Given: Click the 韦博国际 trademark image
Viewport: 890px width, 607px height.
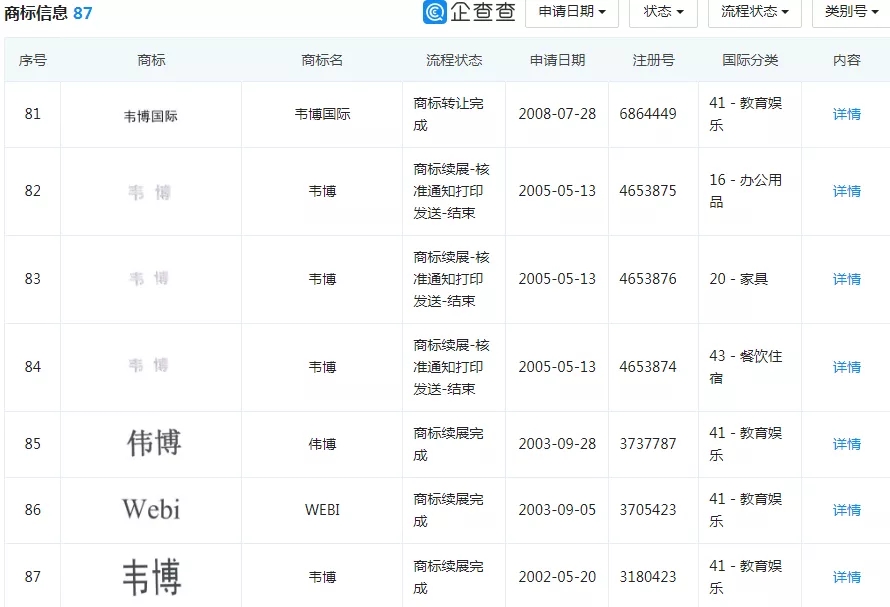Looking at the screenshot, I should [150, 114].
